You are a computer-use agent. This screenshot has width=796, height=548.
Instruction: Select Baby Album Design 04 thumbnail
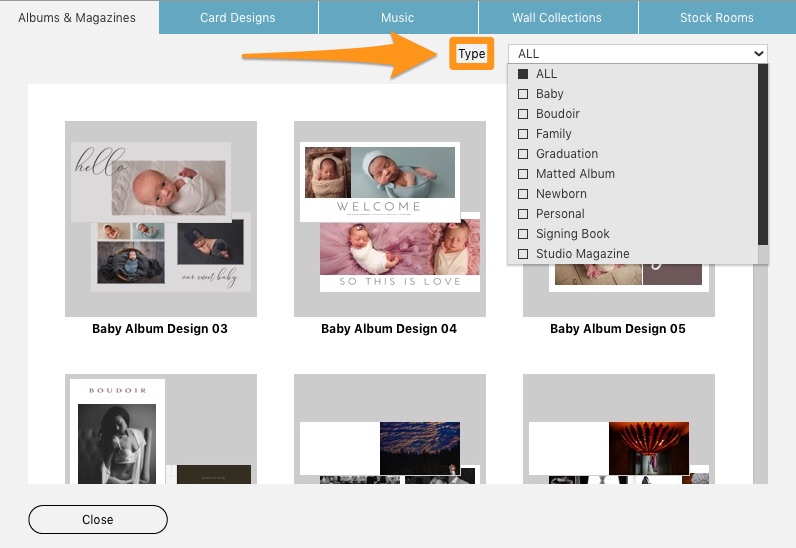(x=390, y=219)
